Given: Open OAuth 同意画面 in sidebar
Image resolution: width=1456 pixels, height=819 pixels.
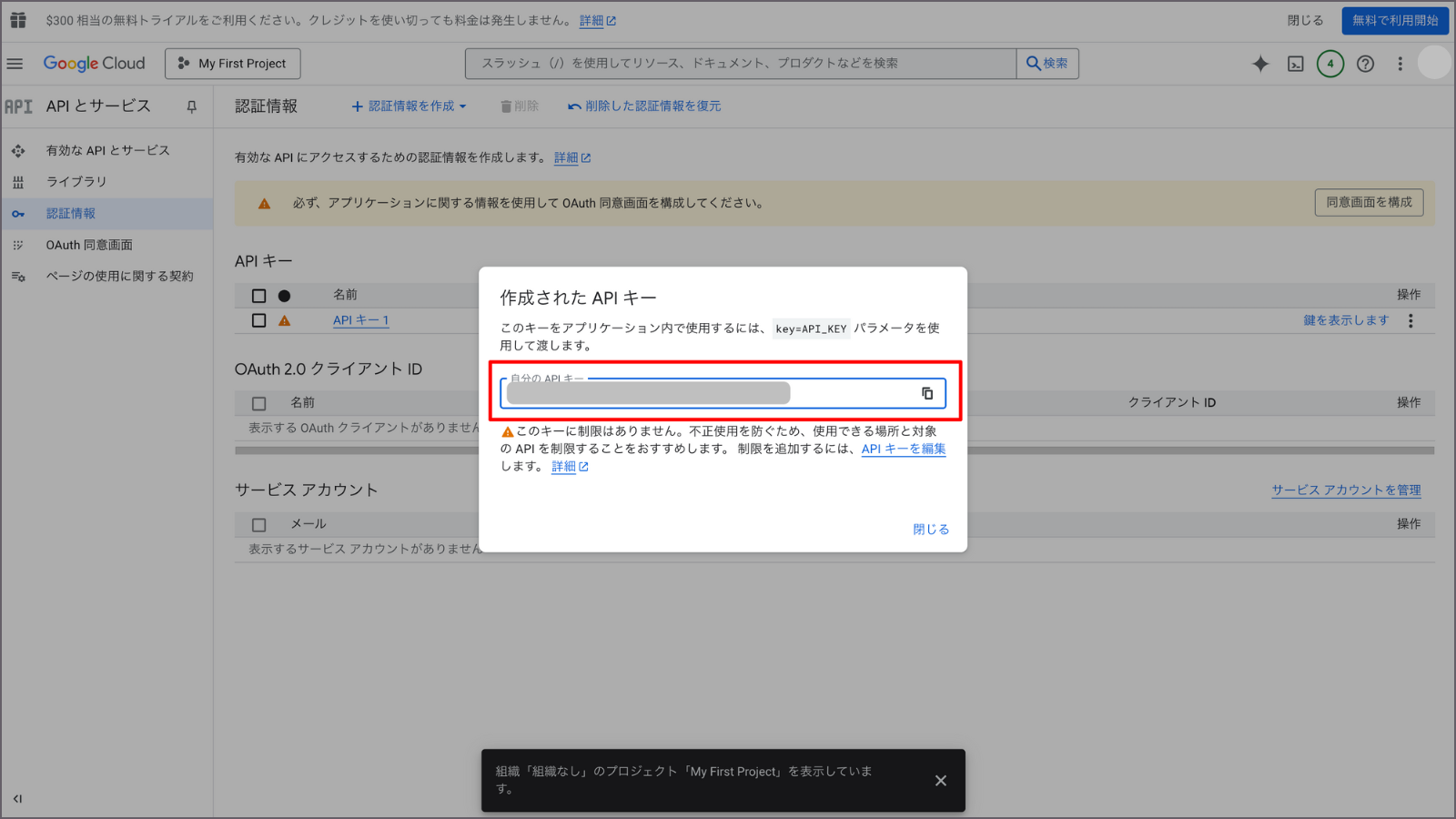Looking at the screenshot, I should (107, 245).
